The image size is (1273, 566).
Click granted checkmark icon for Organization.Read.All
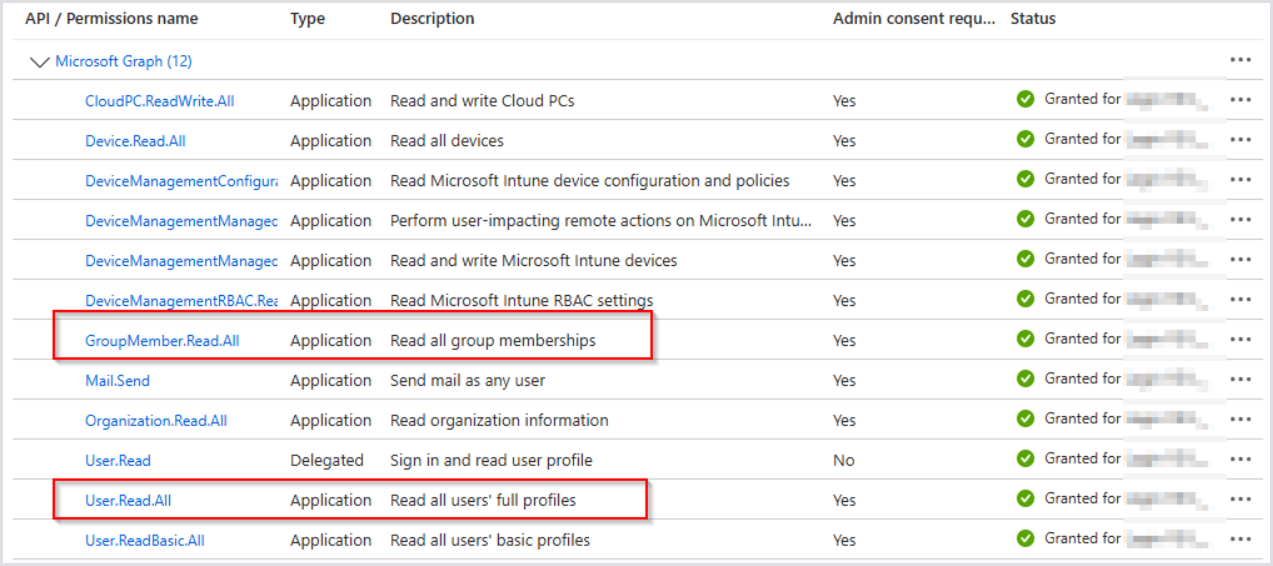(x=1025, y=419)
